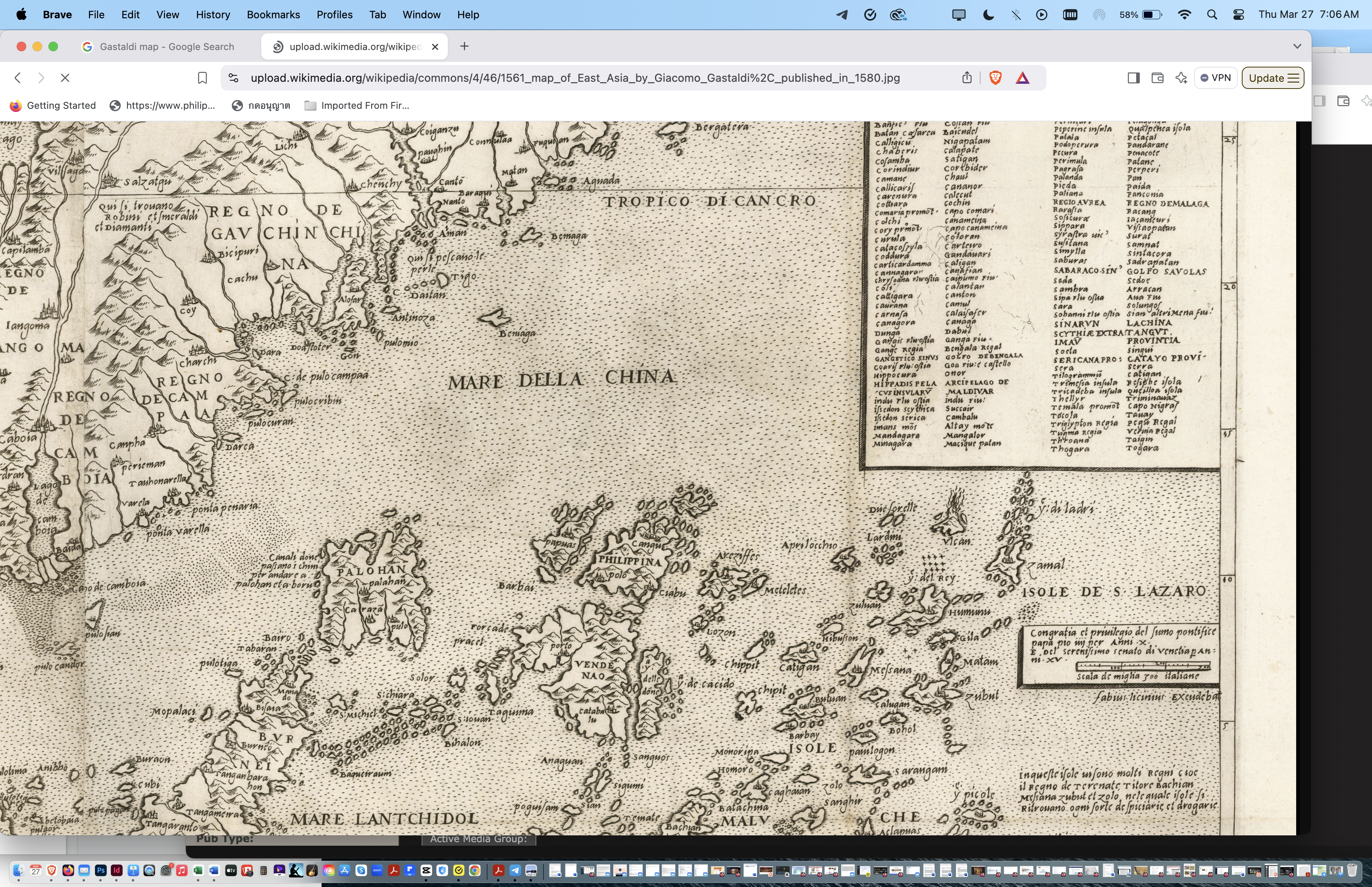Open Word from the Dock

[214, 870]
